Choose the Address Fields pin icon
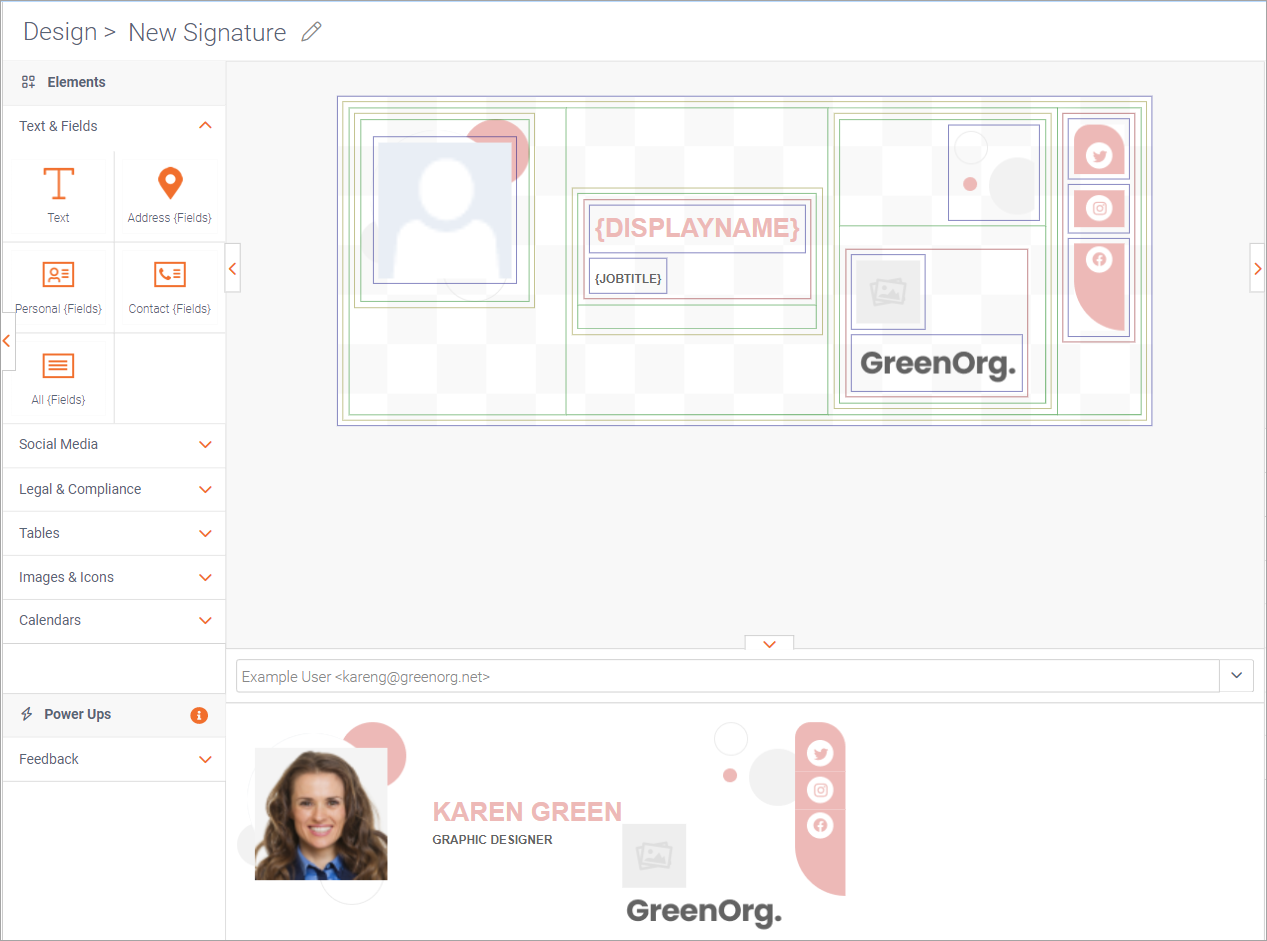 pyautogui.click(x=170, y=184)
